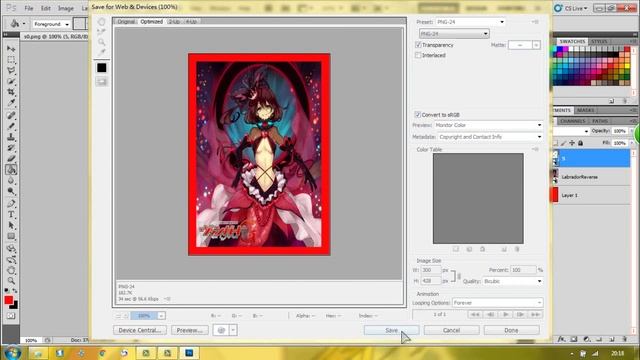Select the Rectangular Marquee tool

pyautogui.click(x=11, y=60)
